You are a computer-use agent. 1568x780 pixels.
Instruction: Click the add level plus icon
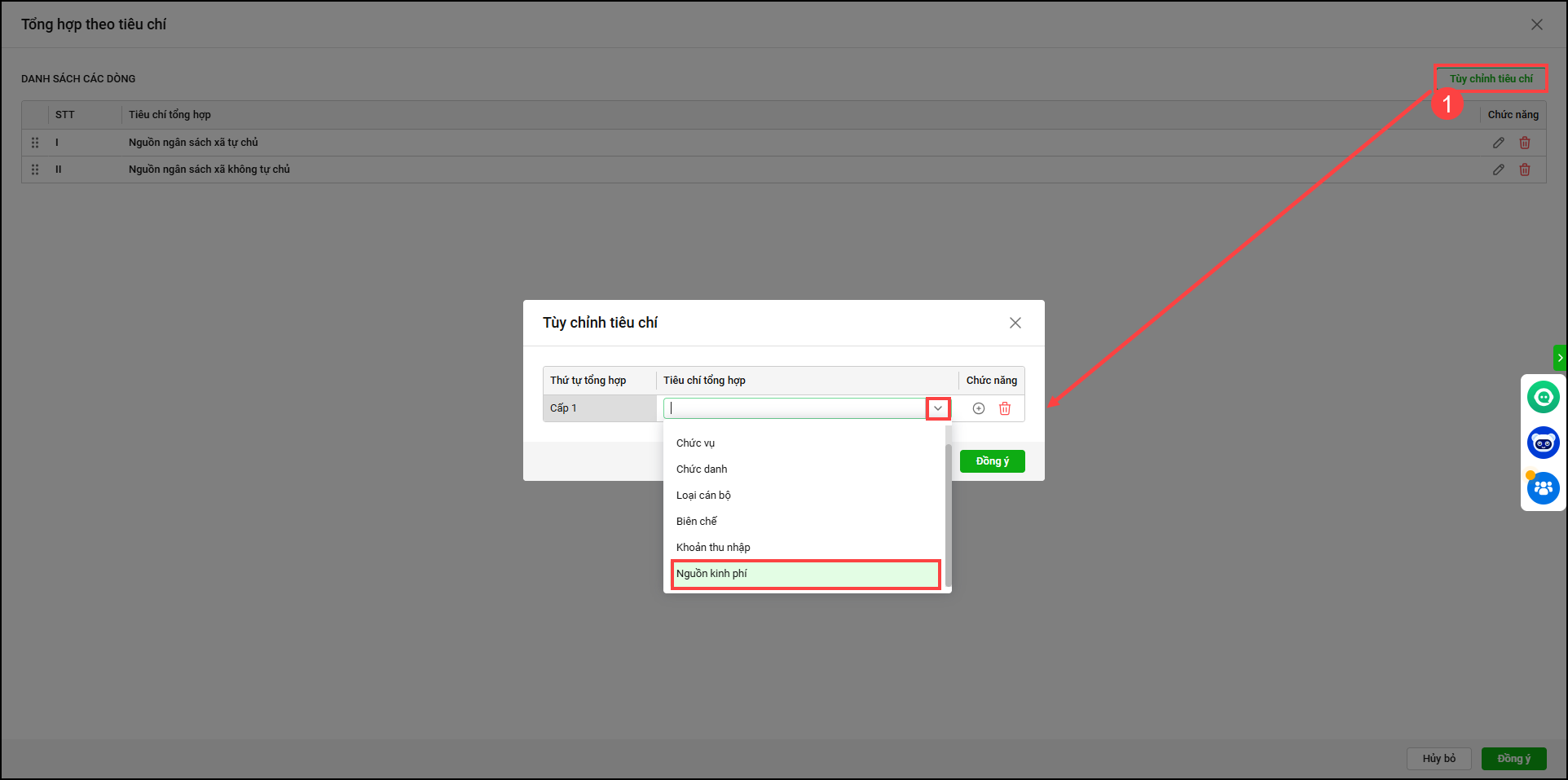tap(978, 408)
